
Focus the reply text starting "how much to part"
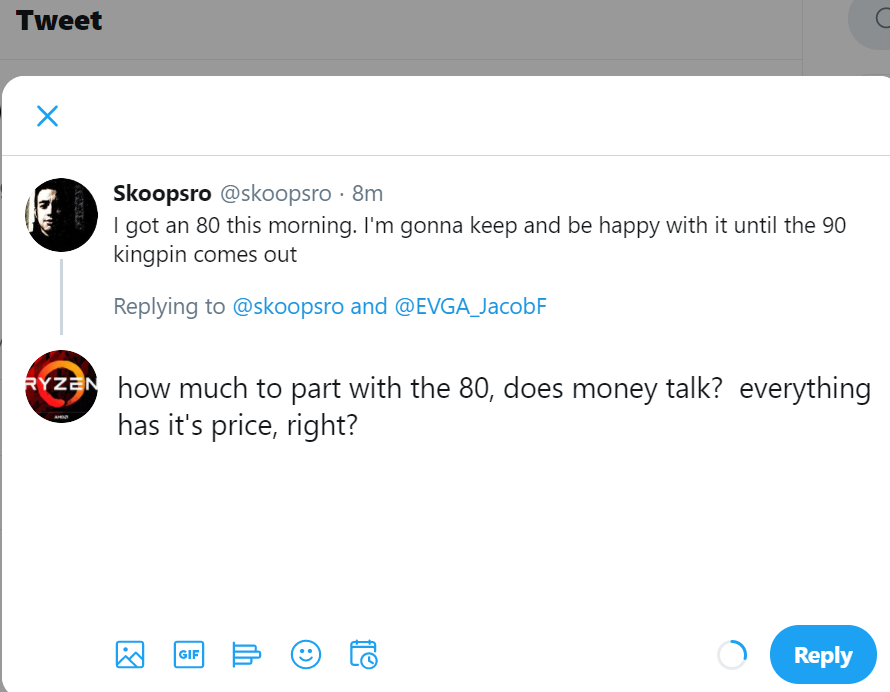493,406
